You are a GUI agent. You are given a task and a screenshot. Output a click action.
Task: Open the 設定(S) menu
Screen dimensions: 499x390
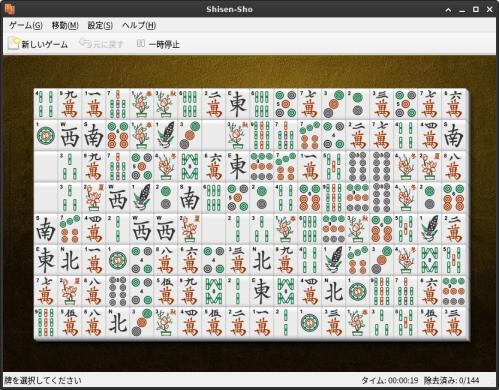pyautogui.click(x=100, y=25)
